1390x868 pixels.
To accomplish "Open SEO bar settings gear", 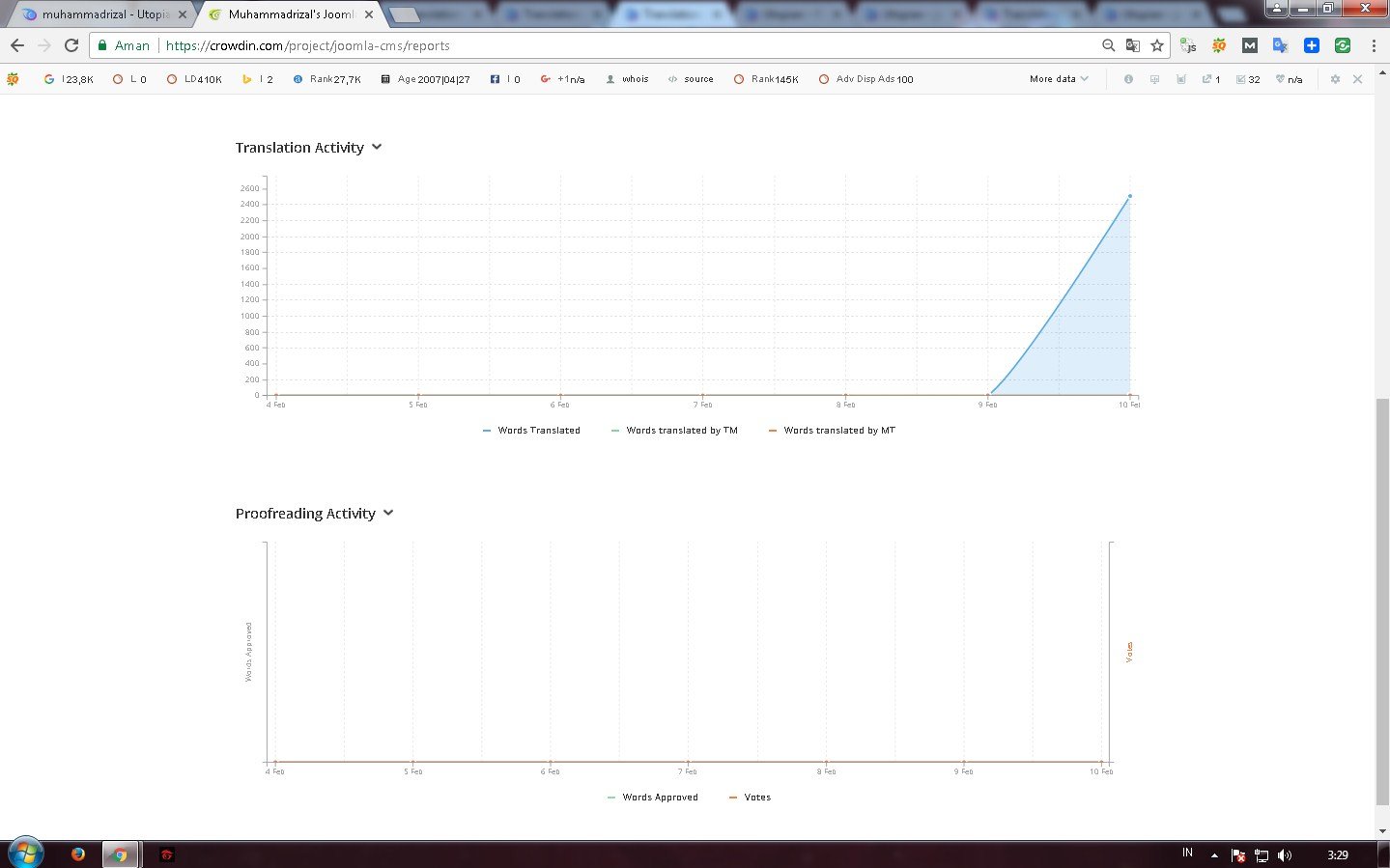I will point(1335,79).
